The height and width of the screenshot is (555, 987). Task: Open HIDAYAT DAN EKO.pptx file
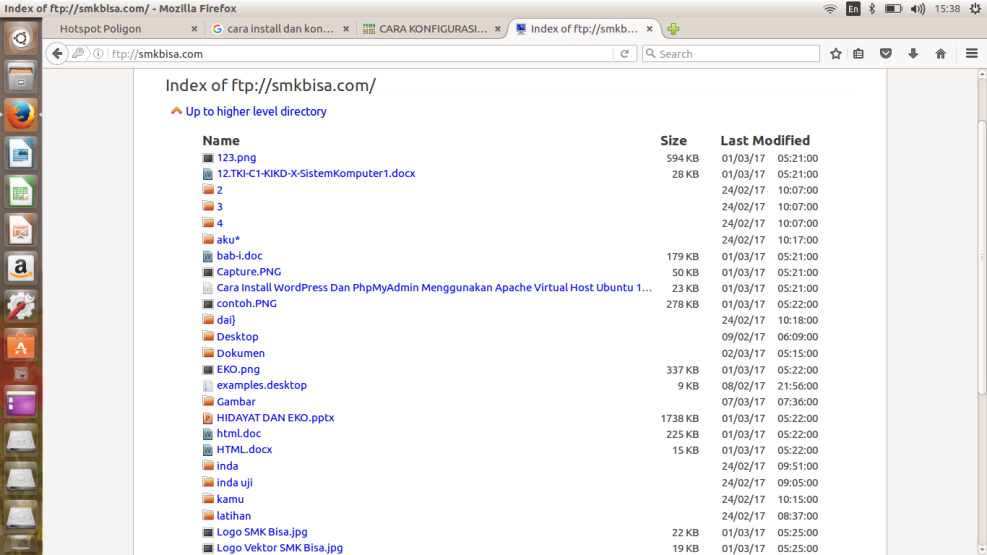click(x=275, y=418)
